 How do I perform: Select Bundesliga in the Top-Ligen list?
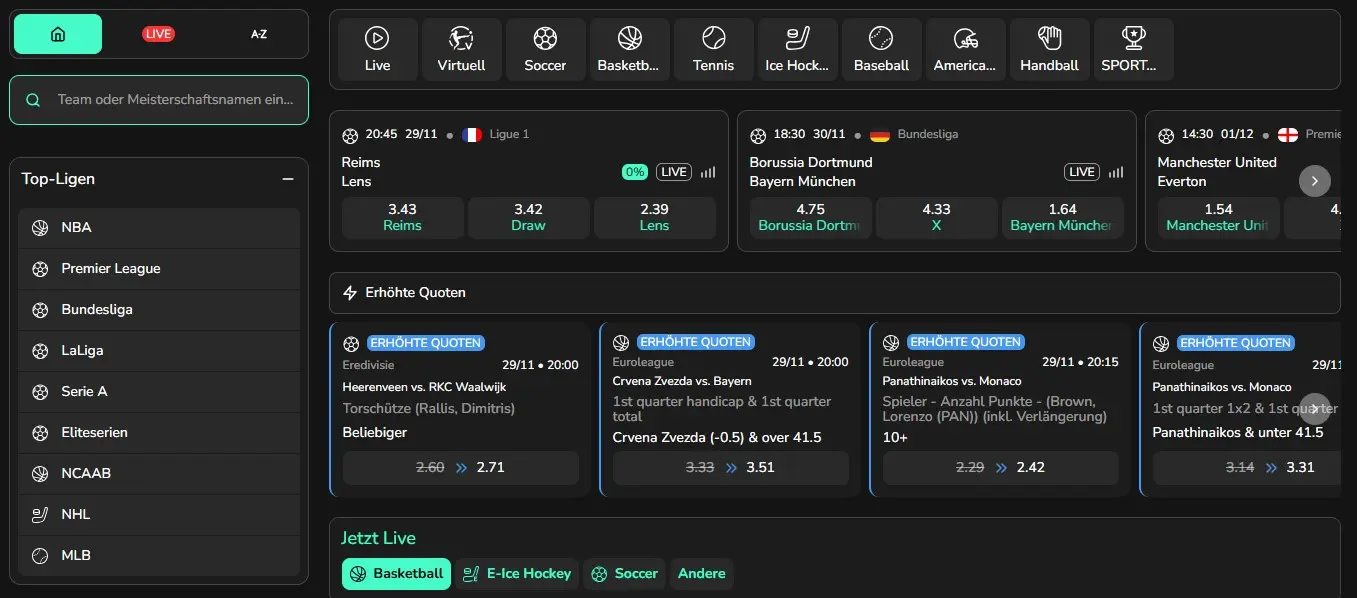(x=159, y=310)
